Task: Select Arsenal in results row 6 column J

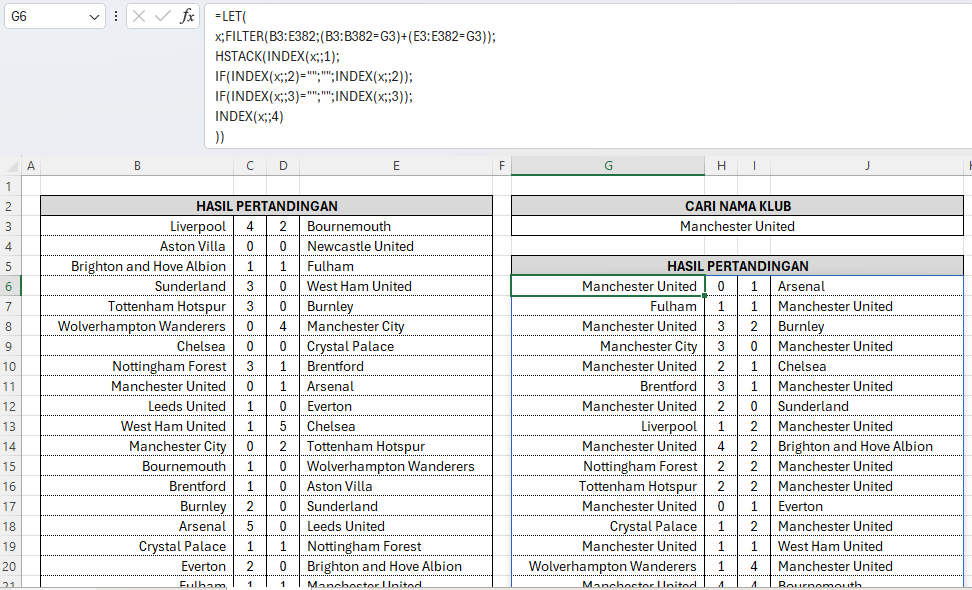Action: pos(867,286)
